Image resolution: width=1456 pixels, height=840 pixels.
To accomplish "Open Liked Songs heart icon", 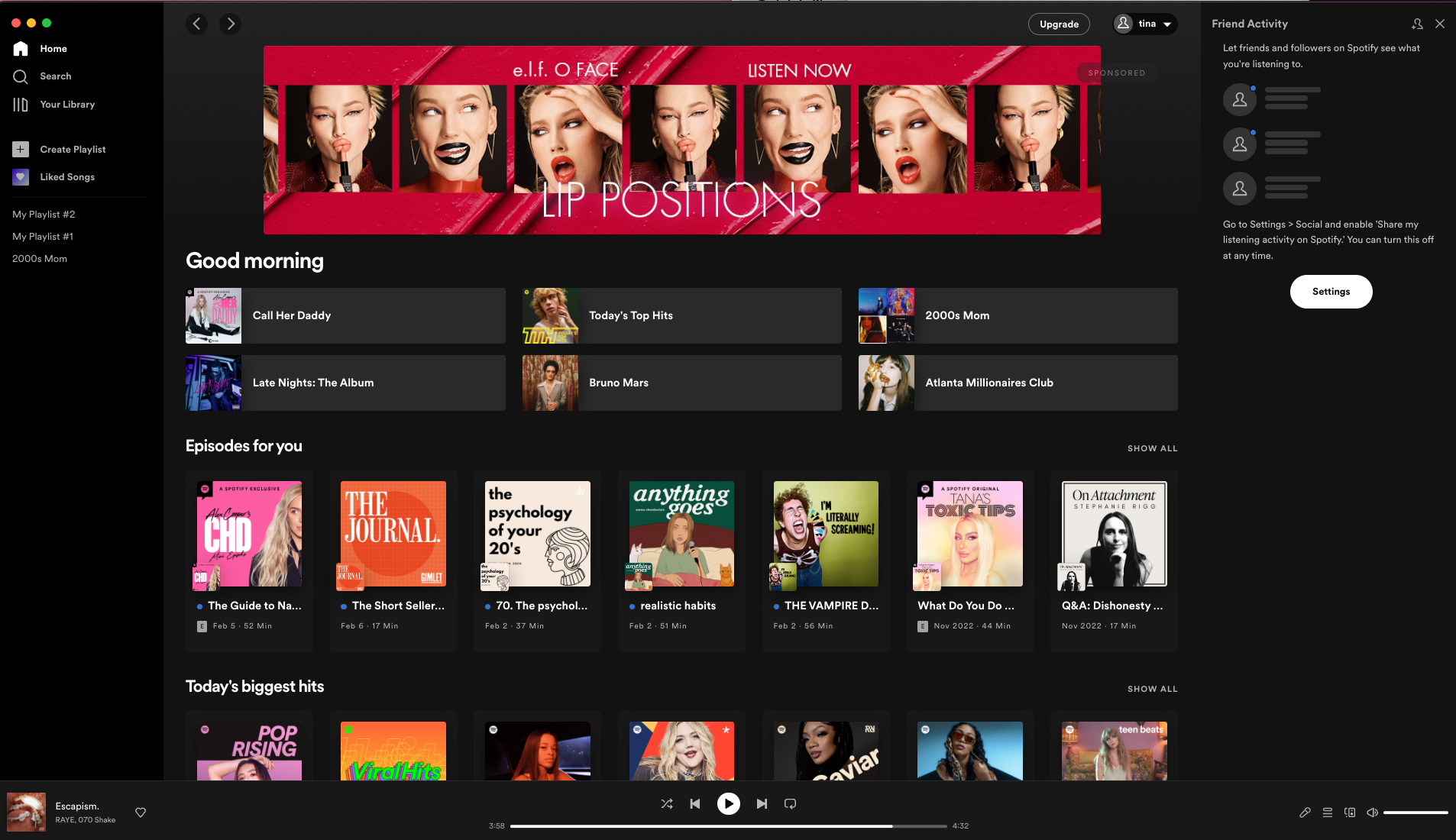I will coord(21,177).
